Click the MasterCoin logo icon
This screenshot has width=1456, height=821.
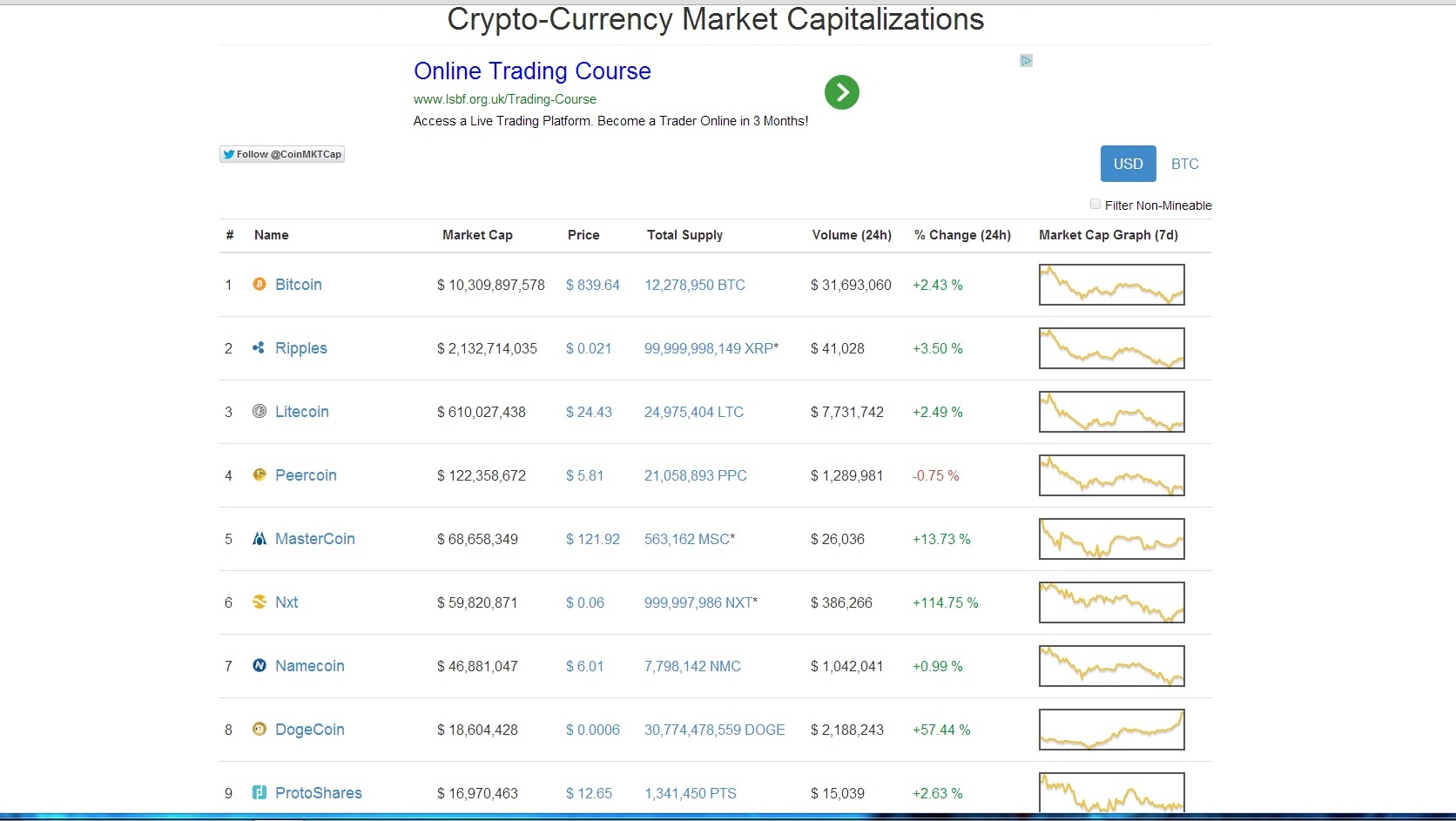tap(259, 538)
